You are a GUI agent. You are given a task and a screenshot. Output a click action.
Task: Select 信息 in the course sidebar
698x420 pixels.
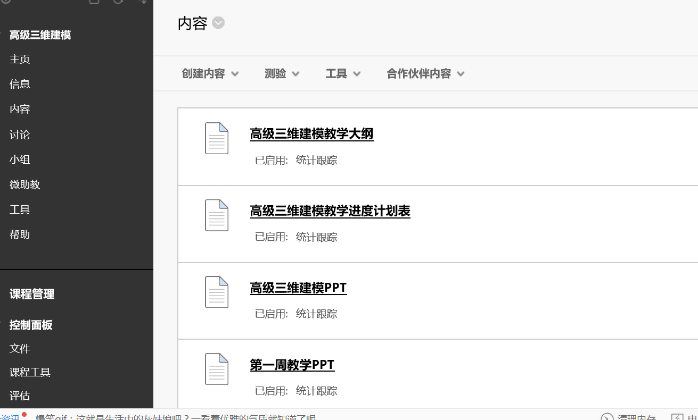tap(20, 85)
